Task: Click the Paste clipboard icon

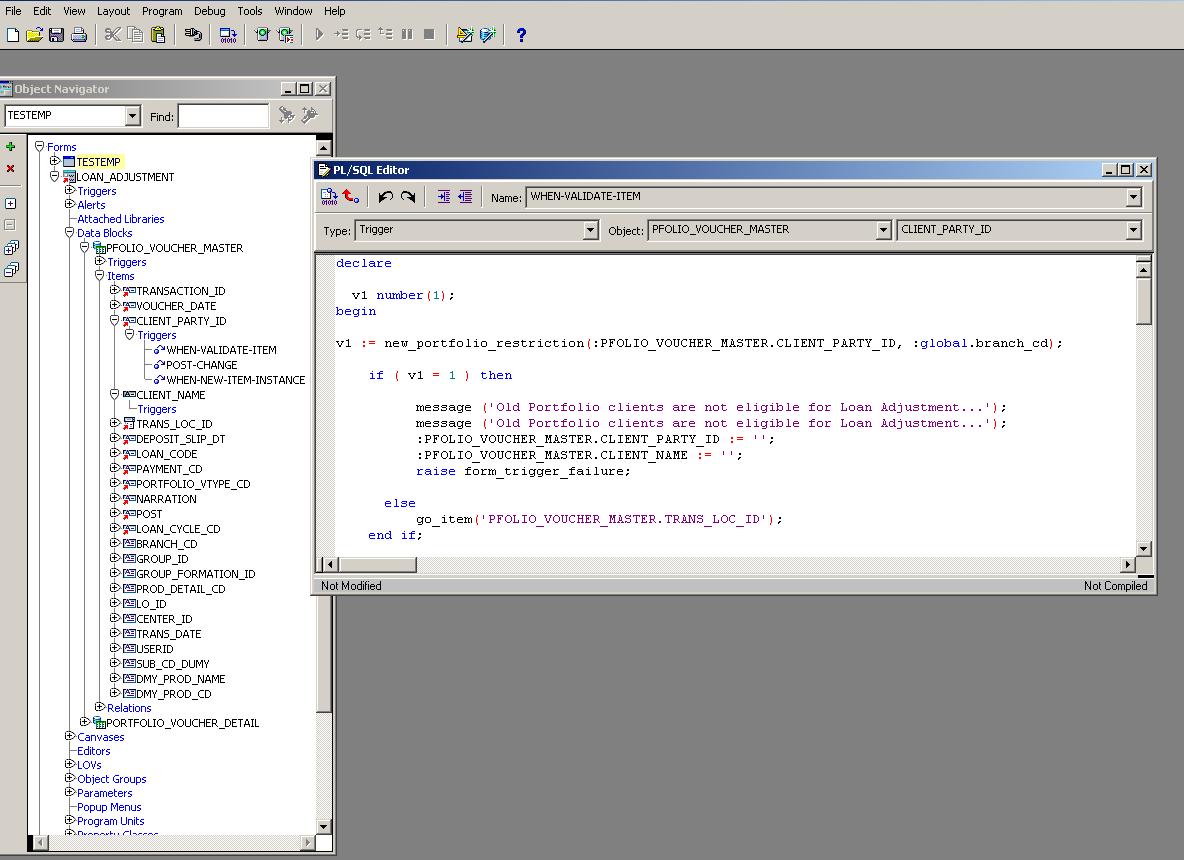Action: [158, 35]
